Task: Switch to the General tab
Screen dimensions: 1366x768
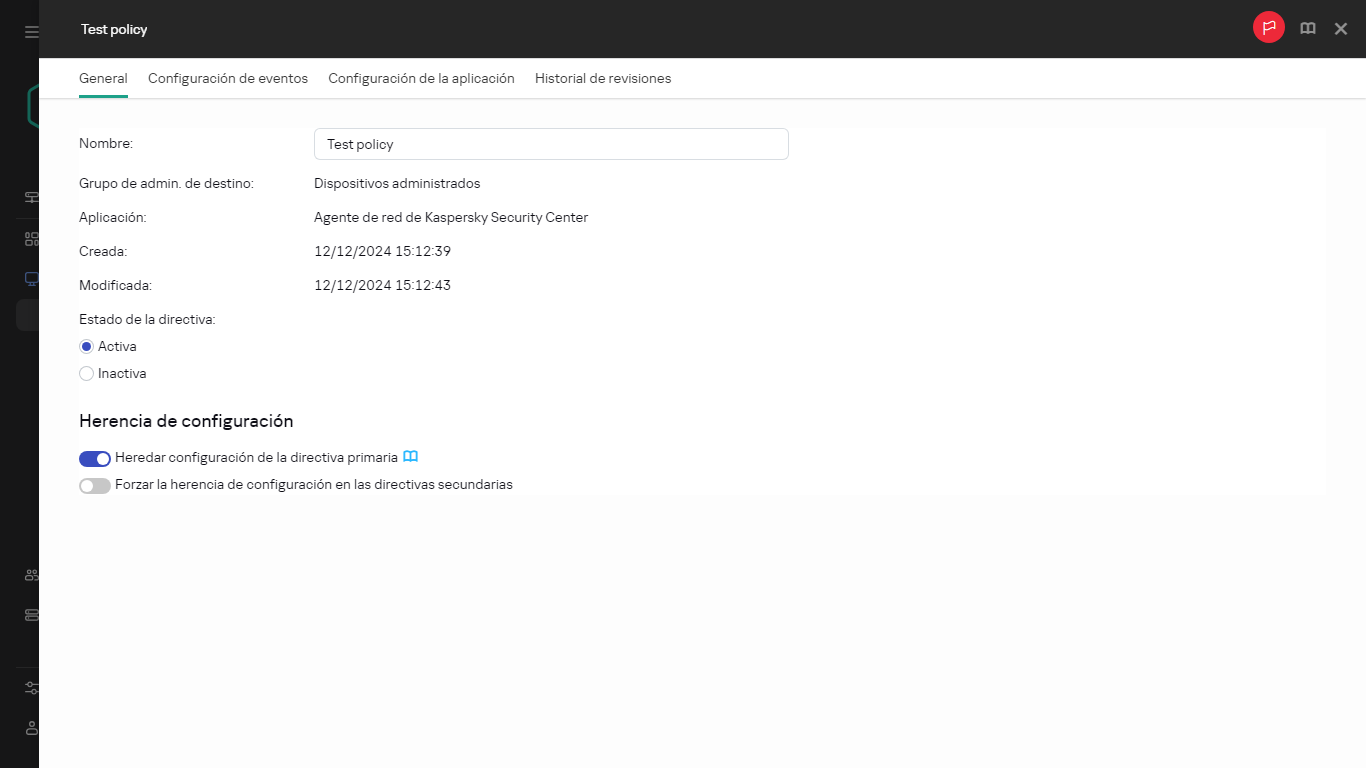Action: point(103,78)
